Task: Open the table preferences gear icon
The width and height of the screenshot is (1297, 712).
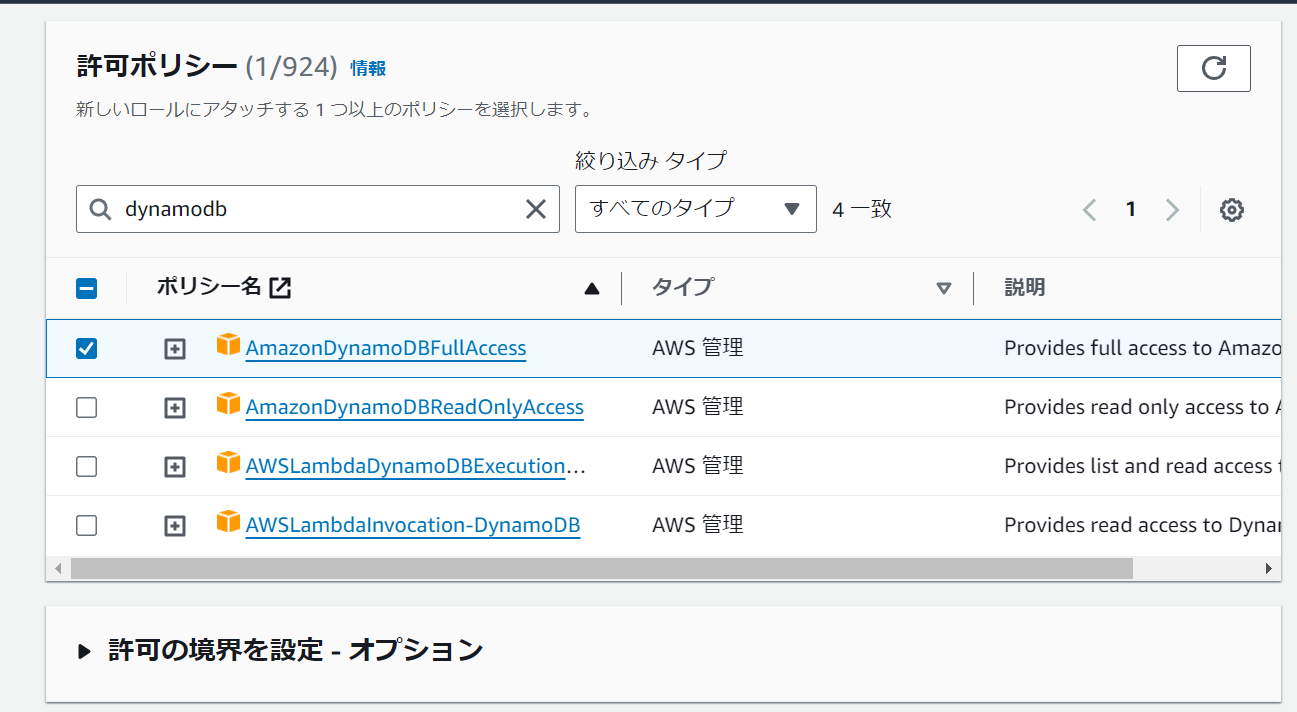Action: pos(1232,210)
